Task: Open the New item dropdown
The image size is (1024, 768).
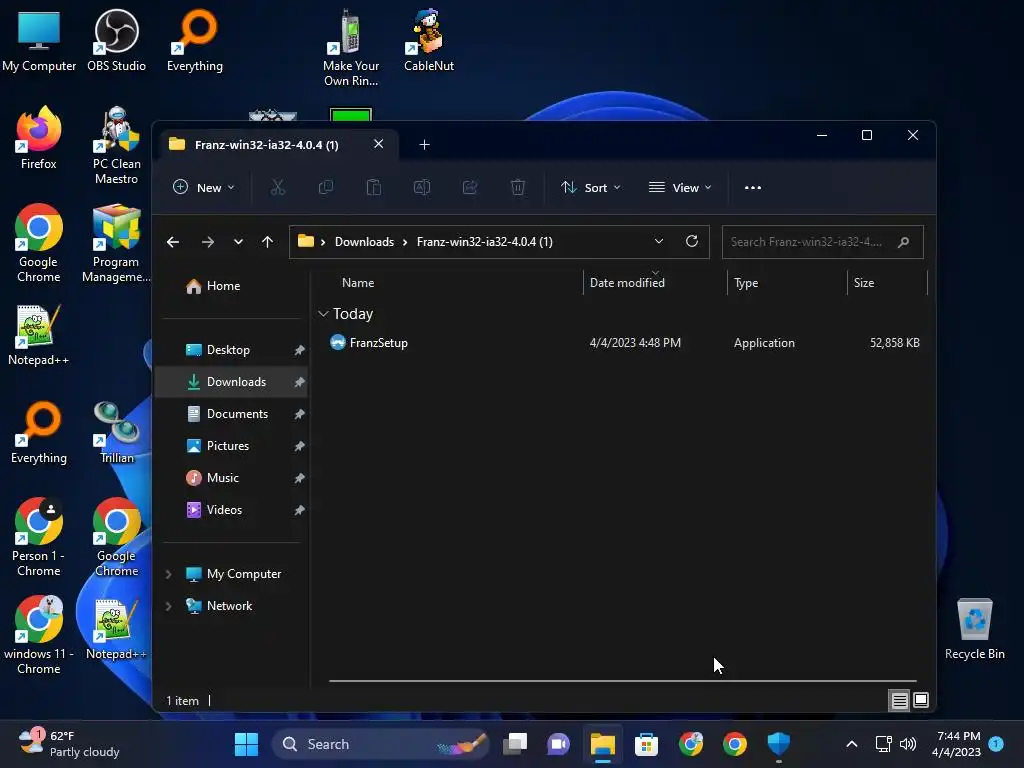Action: pos(204,187)
